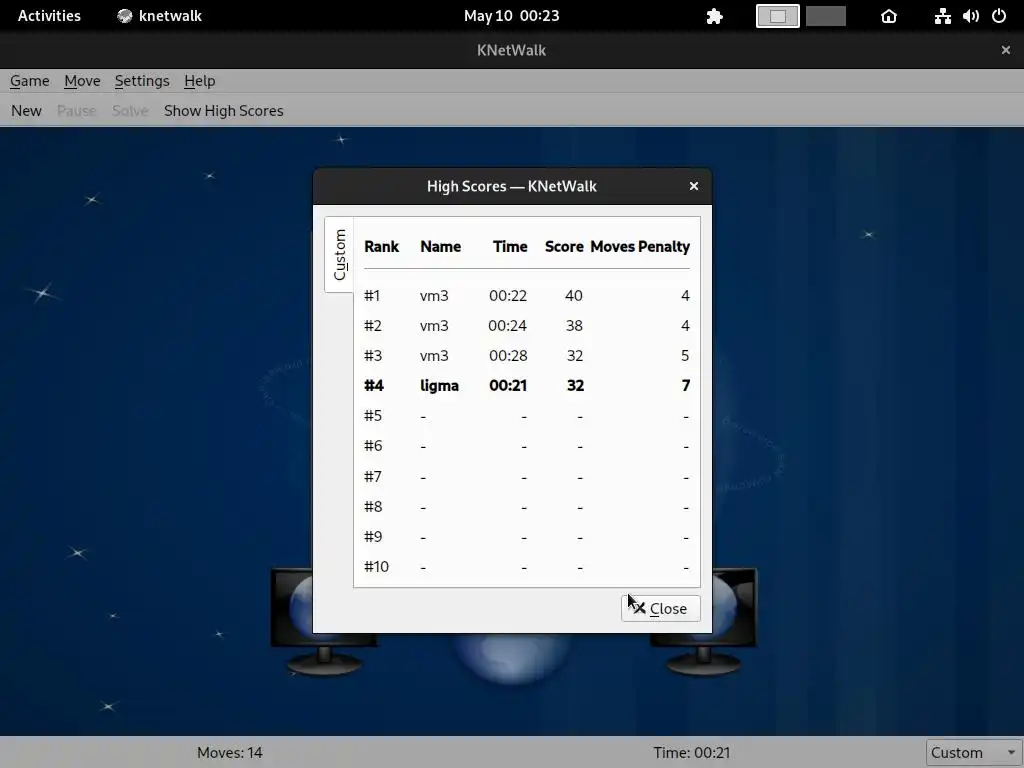Click the knetwalk app menu in top bar

pos(159,16)
